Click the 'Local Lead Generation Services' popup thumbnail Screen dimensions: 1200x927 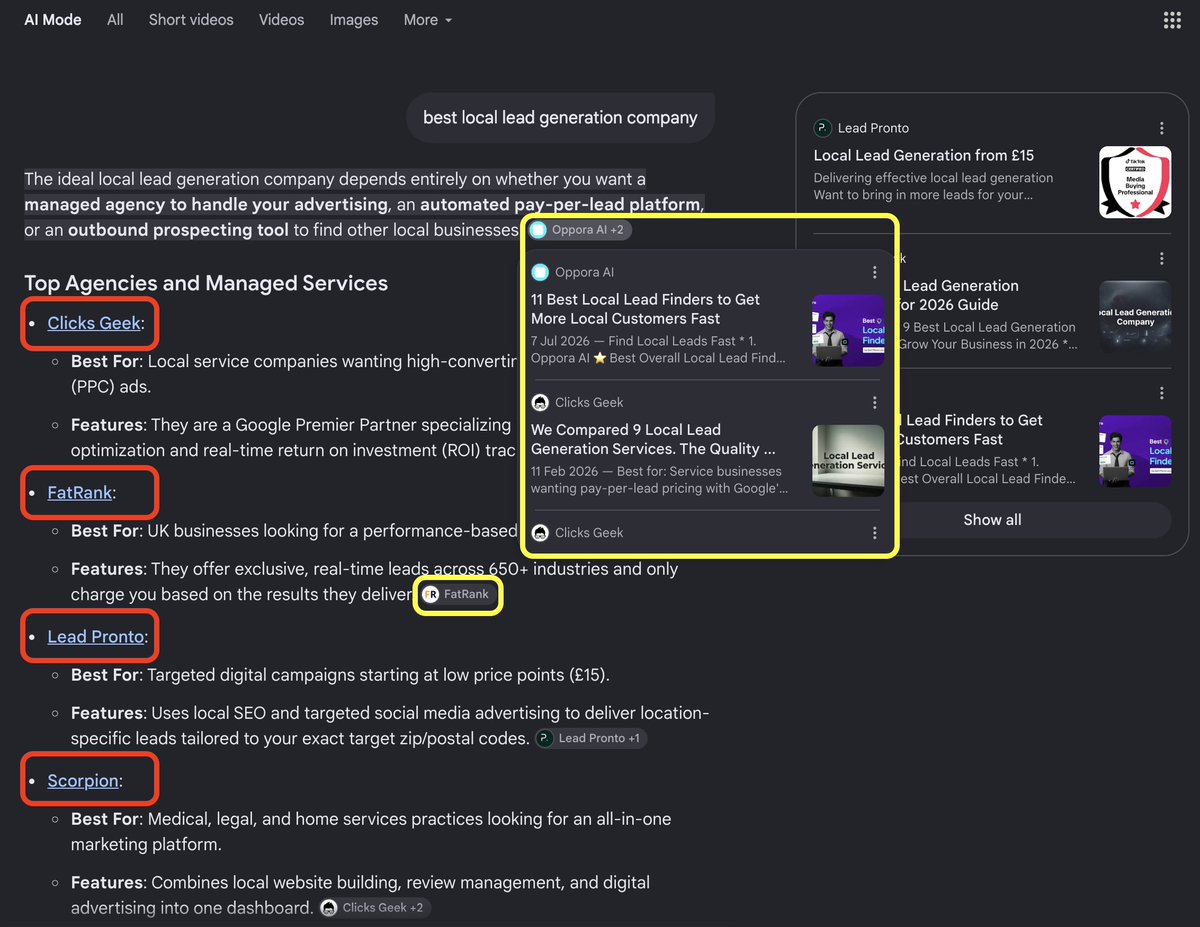point(848,461)
